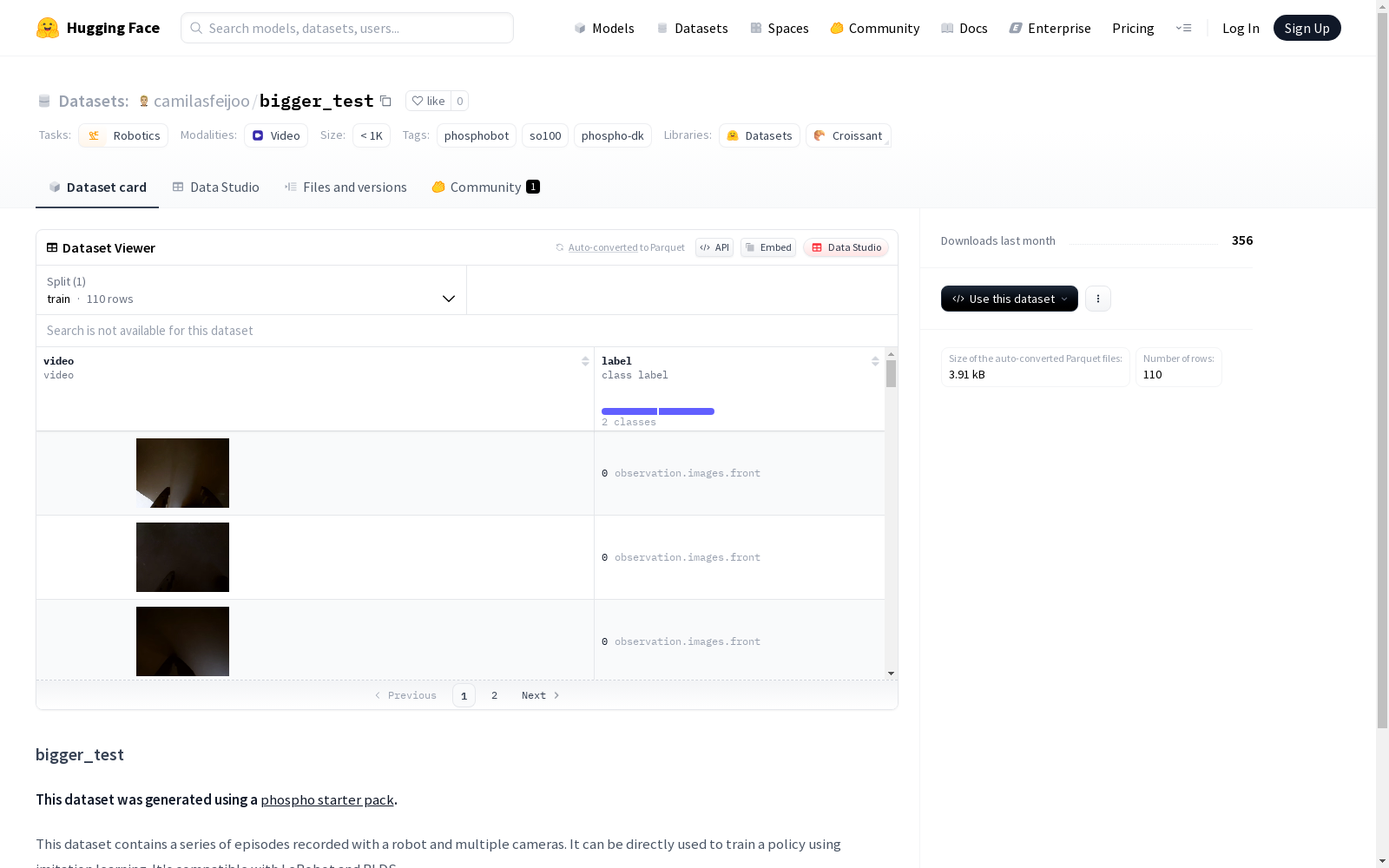The width and height of the screenshot is (1389, 868).
Task: Click the Hugging Face logo icon
Action: click(x=48, y=28)
